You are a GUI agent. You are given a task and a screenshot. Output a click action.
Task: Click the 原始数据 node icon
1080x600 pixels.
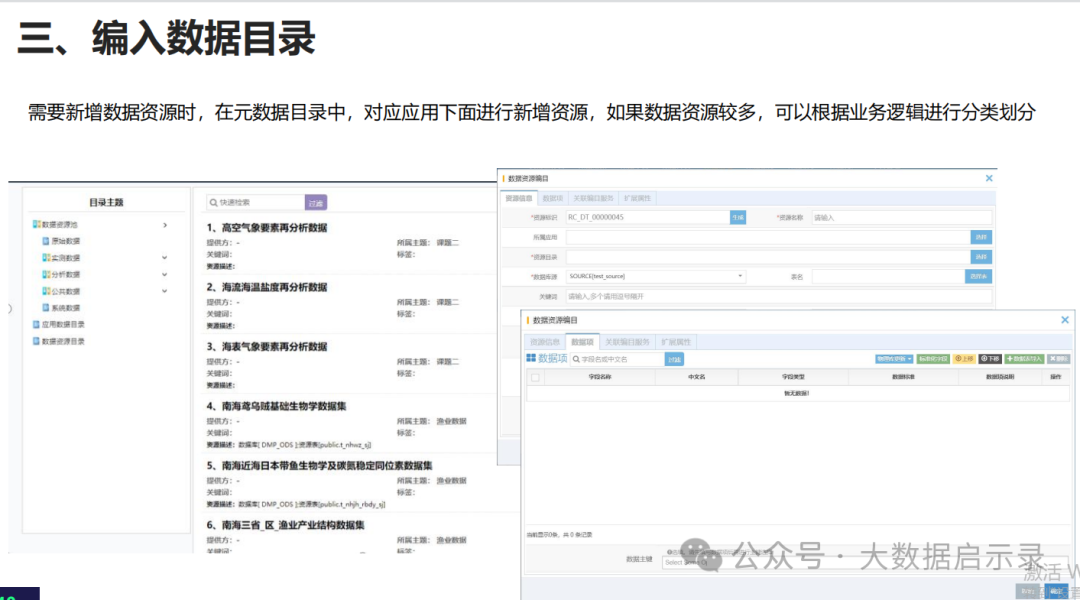pyautogui.click(x=46, y=241)
